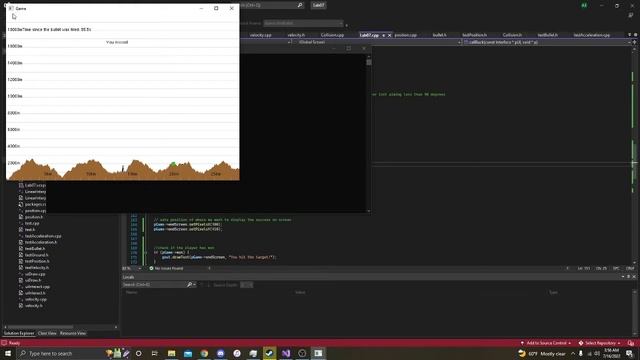Select uiDraw.h in Solution Explorer
The width and height of the screenshot is (640, 360).
tap(33, 280)
